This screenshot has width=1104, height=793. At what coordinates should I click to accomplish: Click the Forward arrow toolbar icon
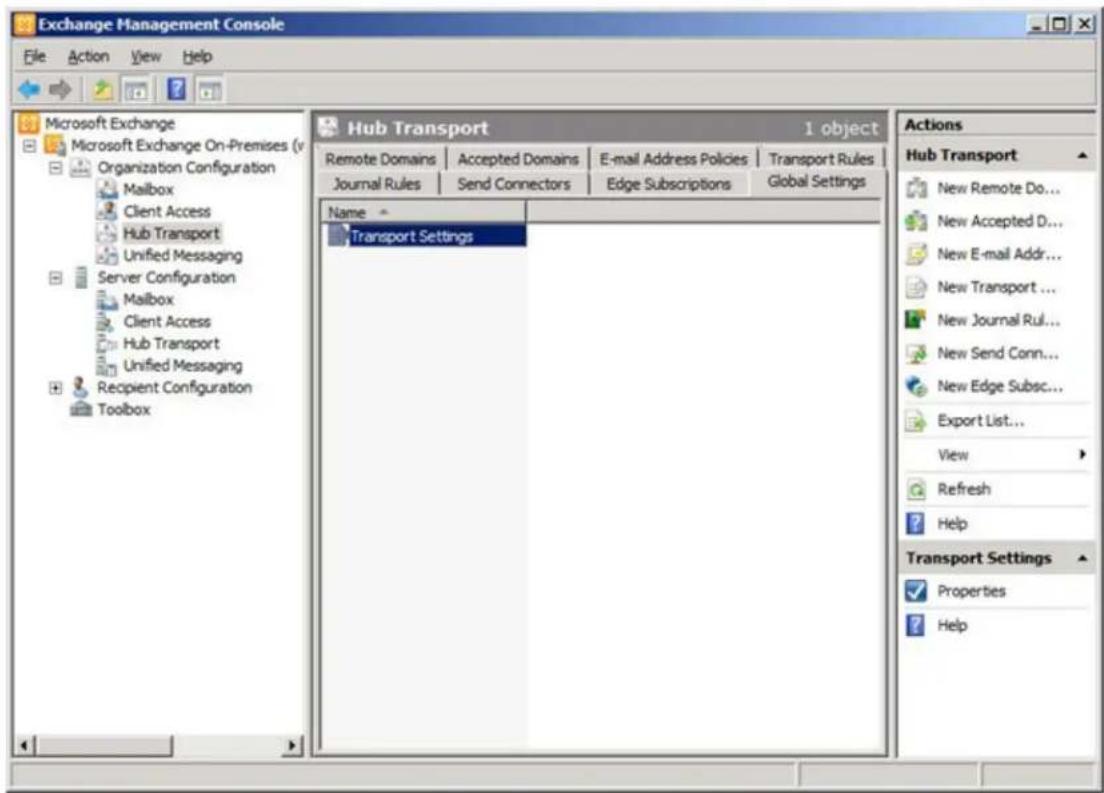pos(61,89)
